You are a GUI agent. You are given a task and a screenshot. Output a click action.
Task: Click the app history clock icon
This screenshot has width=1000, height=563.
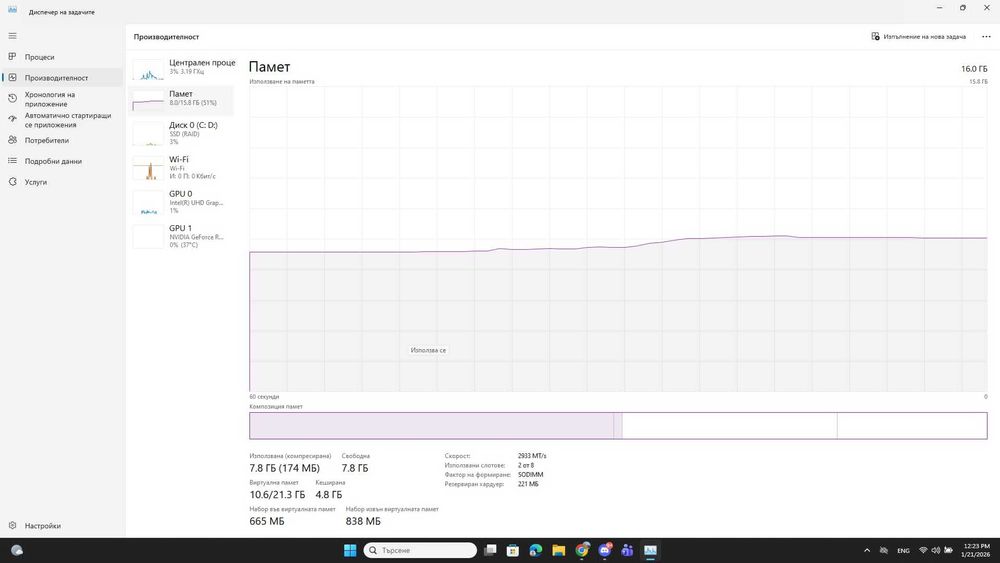[12, 98]
